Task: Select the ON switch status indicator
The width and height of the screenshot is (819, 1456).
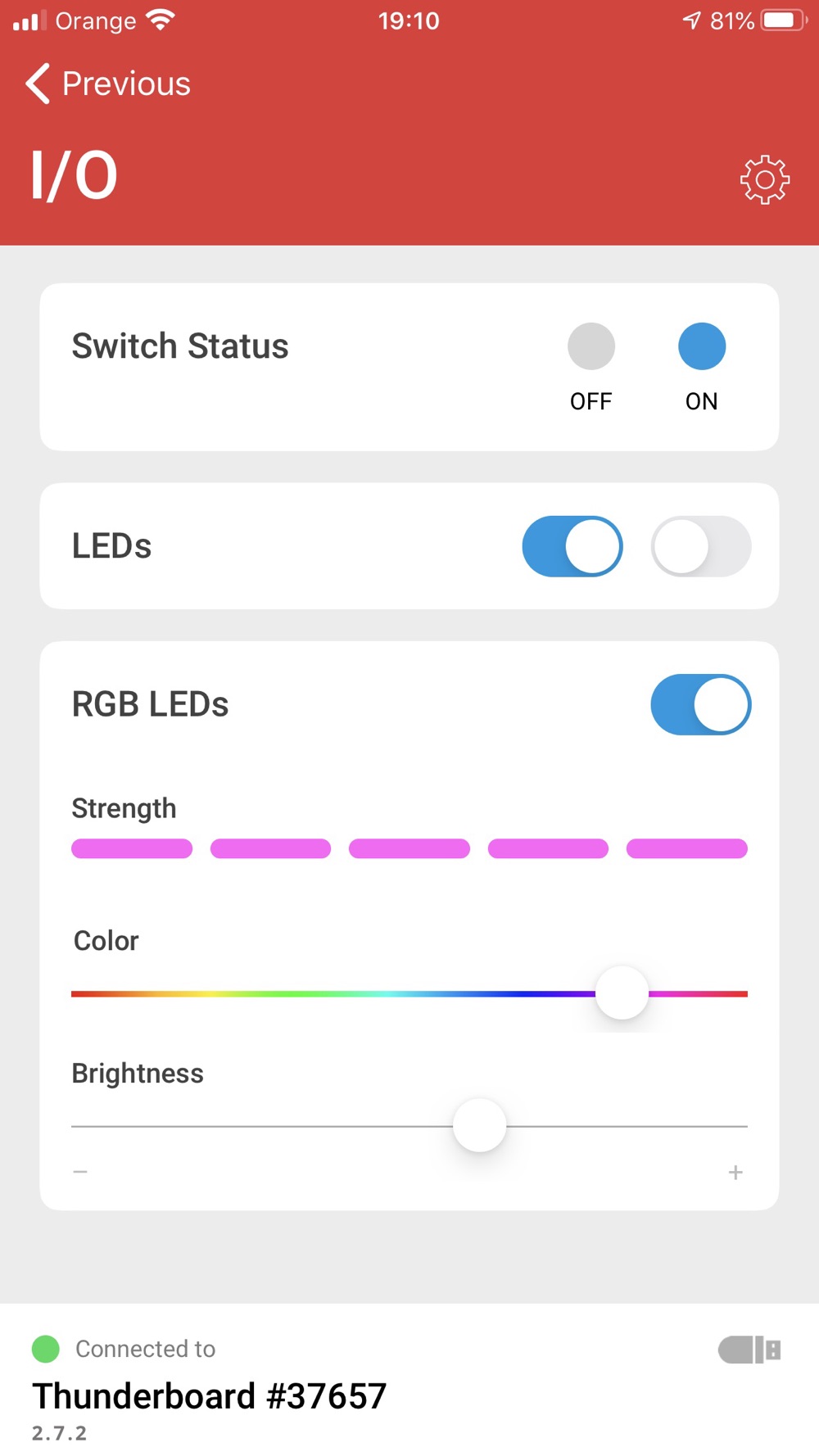Action: (x=702, y=346)
